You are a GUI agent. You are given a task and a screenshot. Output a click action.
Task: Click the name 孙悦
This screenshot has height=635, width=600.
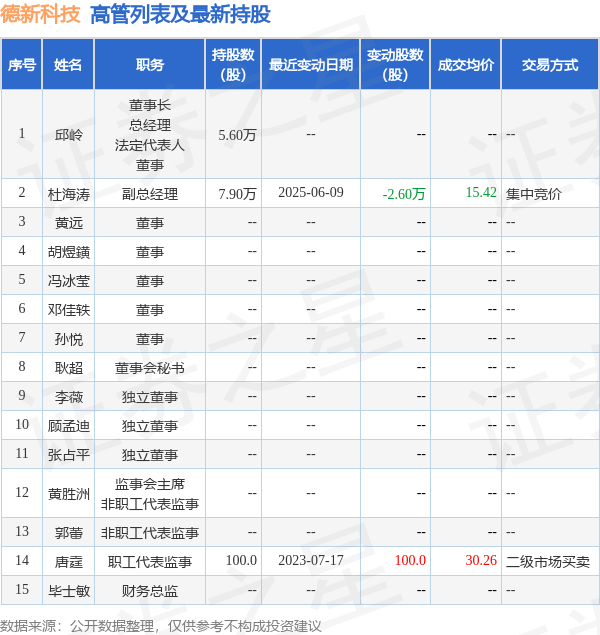coord(68,339)
